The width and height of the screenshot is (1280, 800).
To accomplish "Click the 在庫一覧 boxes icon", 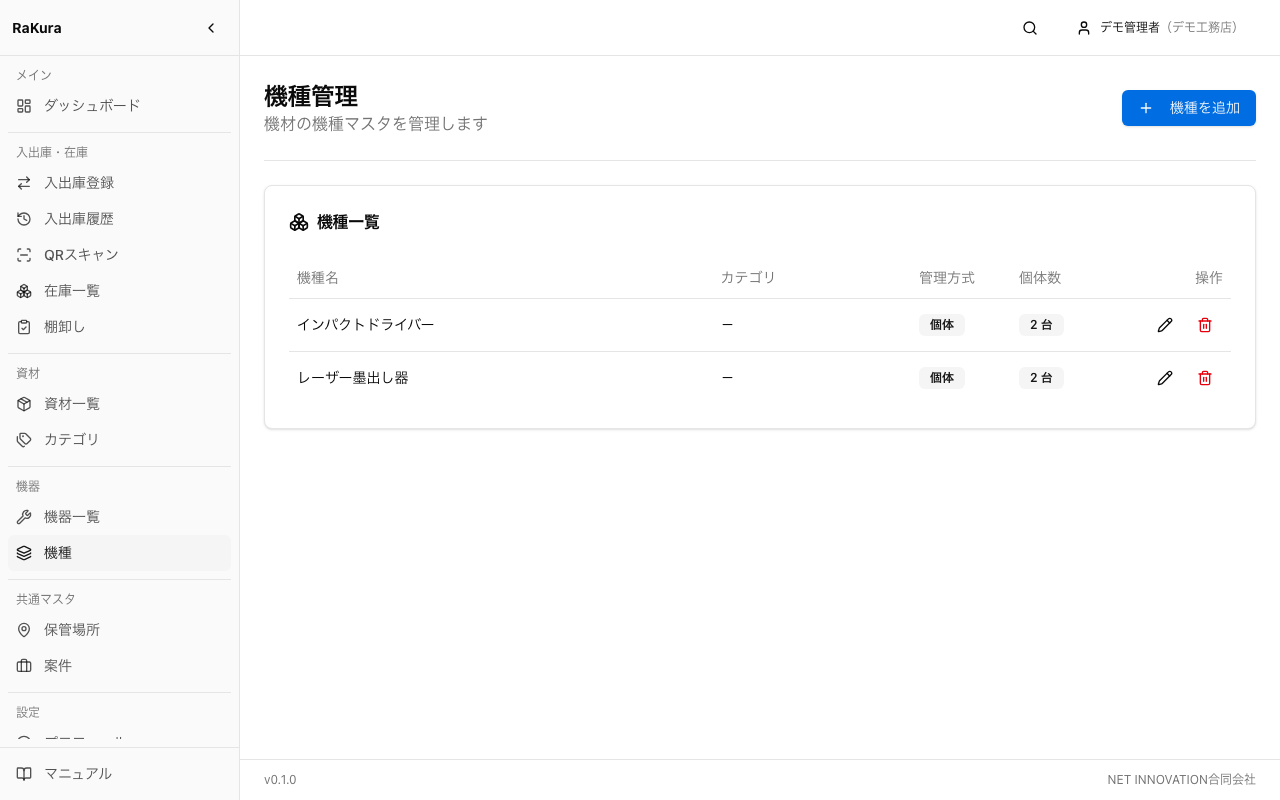I will pos(24,291).
